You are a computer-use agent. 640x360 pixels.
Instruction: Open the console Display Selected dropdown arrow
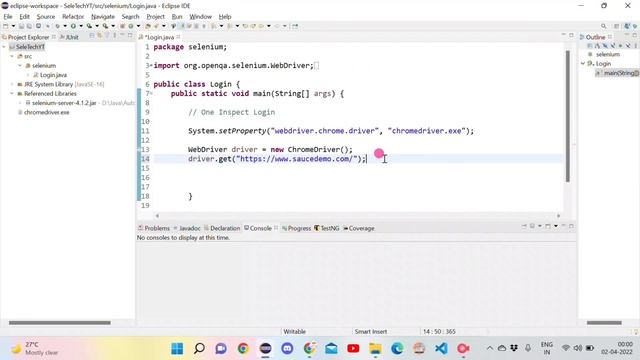(540, 226)
